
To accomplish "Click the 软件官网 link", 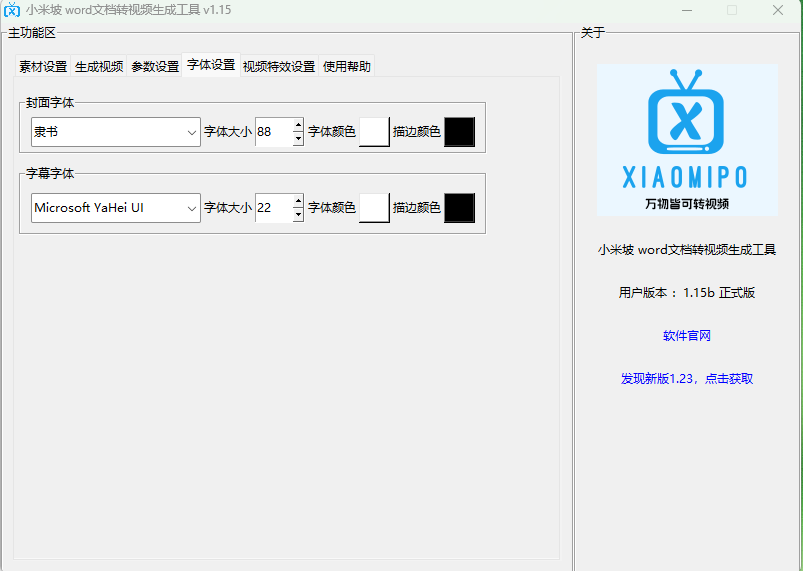I will pos(686,336).
